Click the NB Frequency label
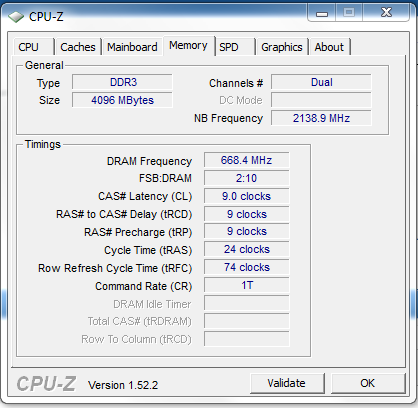Image resolution: width=418 pixels, height=408 pixels. pos(229,118)
